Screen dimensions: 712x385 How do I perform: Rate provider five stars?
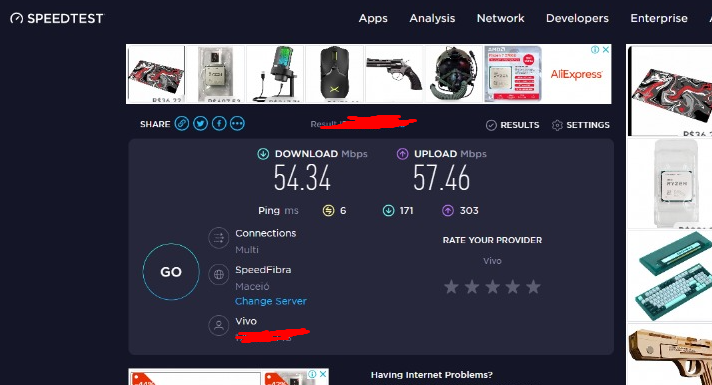click(x=534, y=287)
